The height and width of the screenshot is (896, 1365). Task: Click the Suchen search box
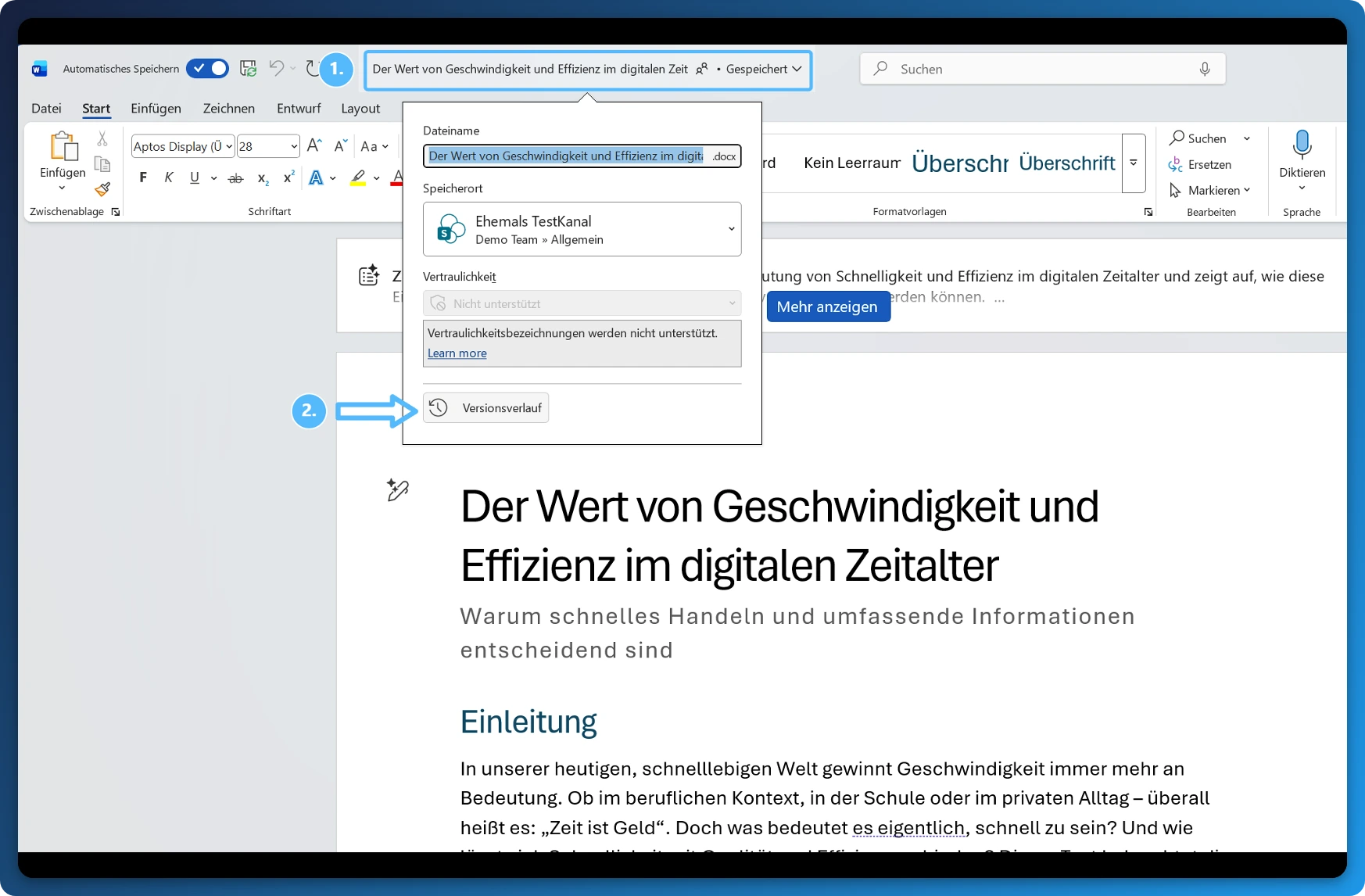tap(1042, 69)
